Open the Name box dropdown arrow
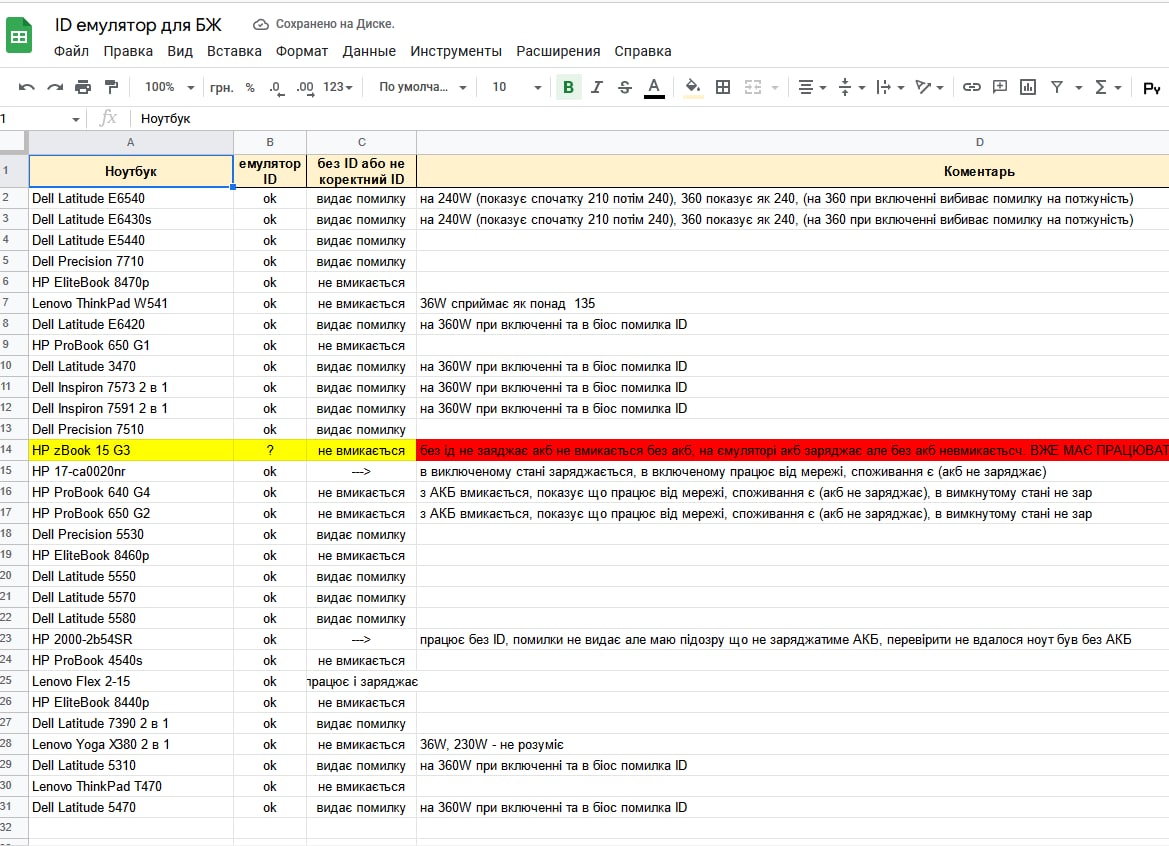1169x846 pixels. point(75,119)
